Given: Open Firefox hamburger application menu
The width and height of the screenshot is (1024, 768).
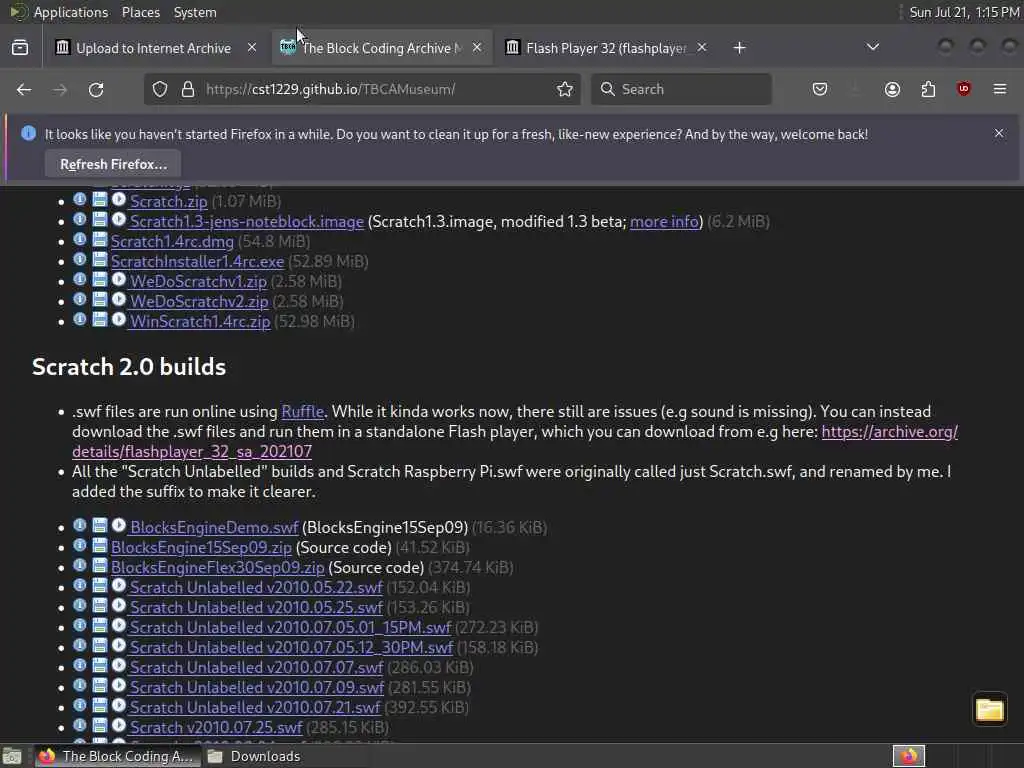Looking at the screenshot, I should 1000,89.
